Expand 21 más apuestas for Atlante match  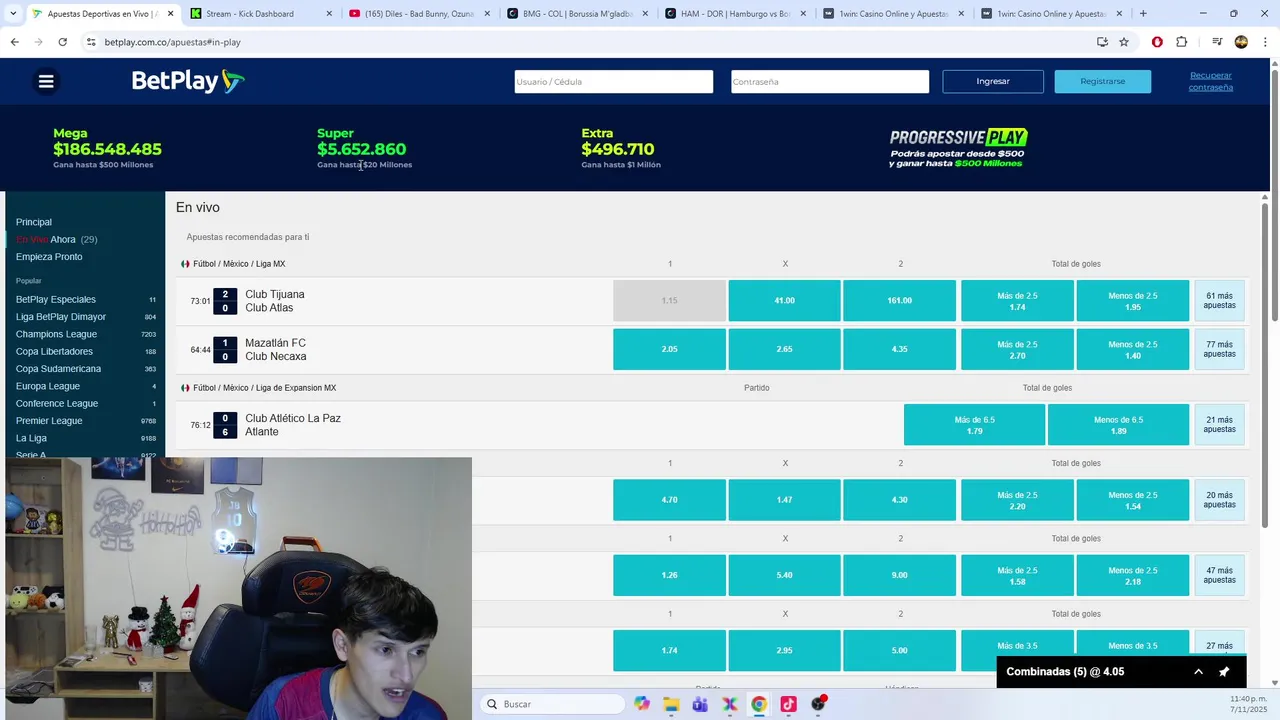pyautogui.click(x=1219, y=425)
